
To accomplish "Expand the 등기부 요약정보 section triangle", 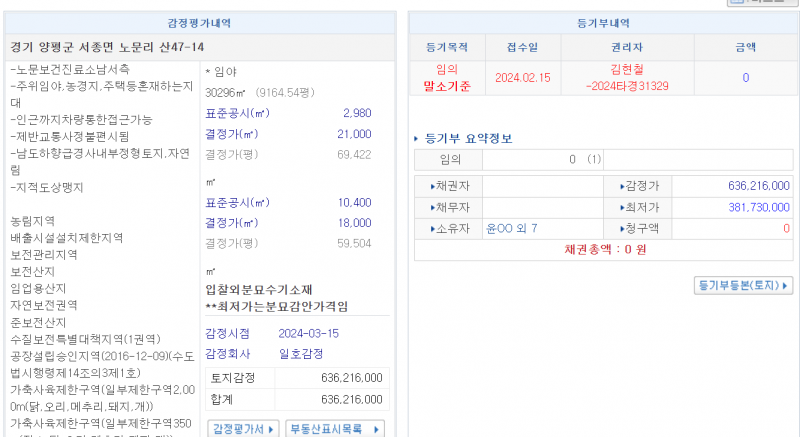I will pyautogui.click(x=417, y=139).
